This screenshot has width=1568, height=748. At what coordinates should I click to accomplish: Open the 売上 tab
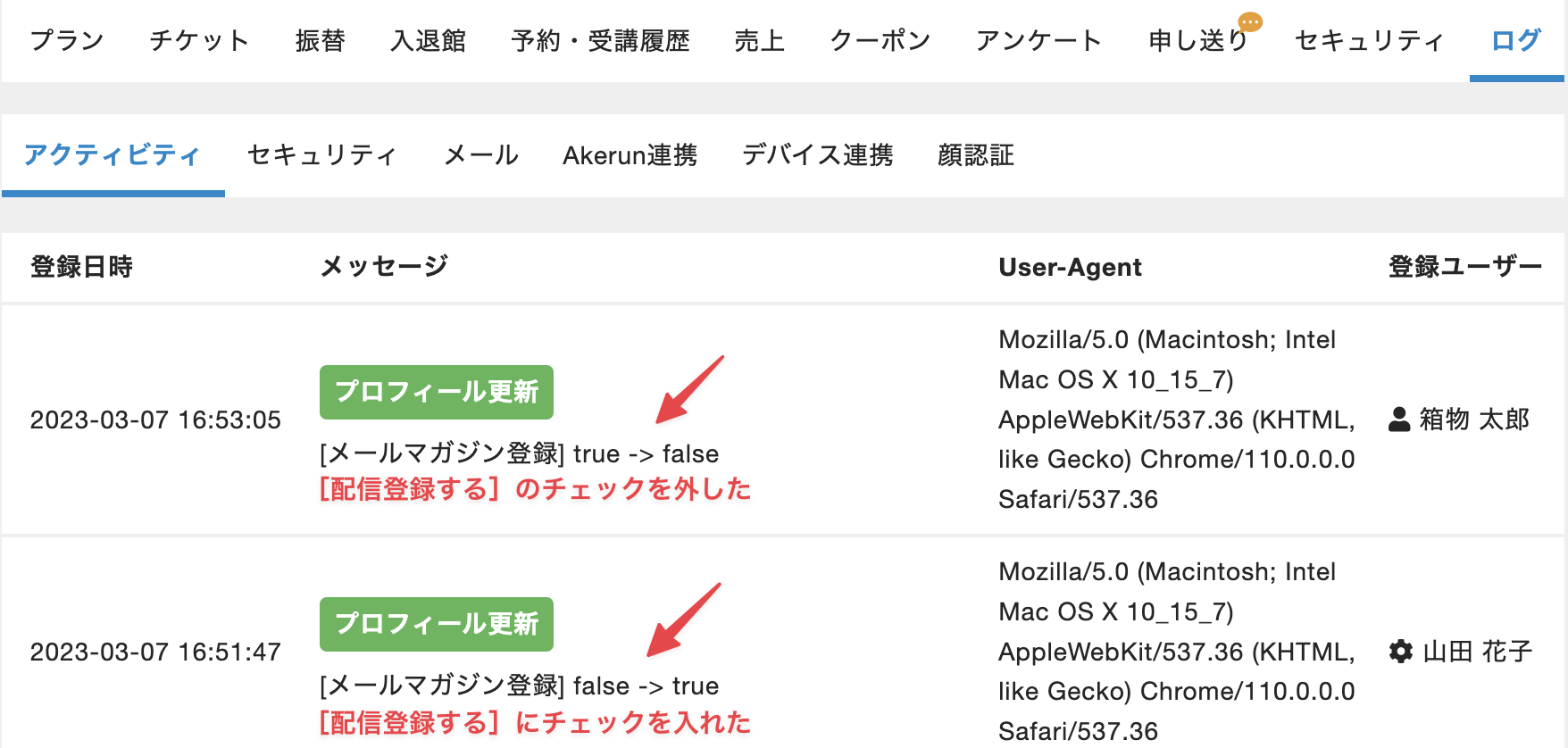pos(759,41)
